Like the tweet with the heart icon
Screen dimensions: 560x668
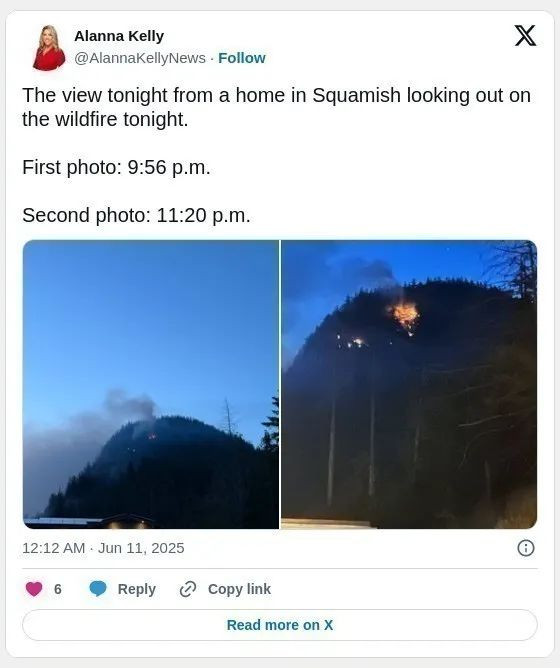pyautogui.click(x=34, y=589)
